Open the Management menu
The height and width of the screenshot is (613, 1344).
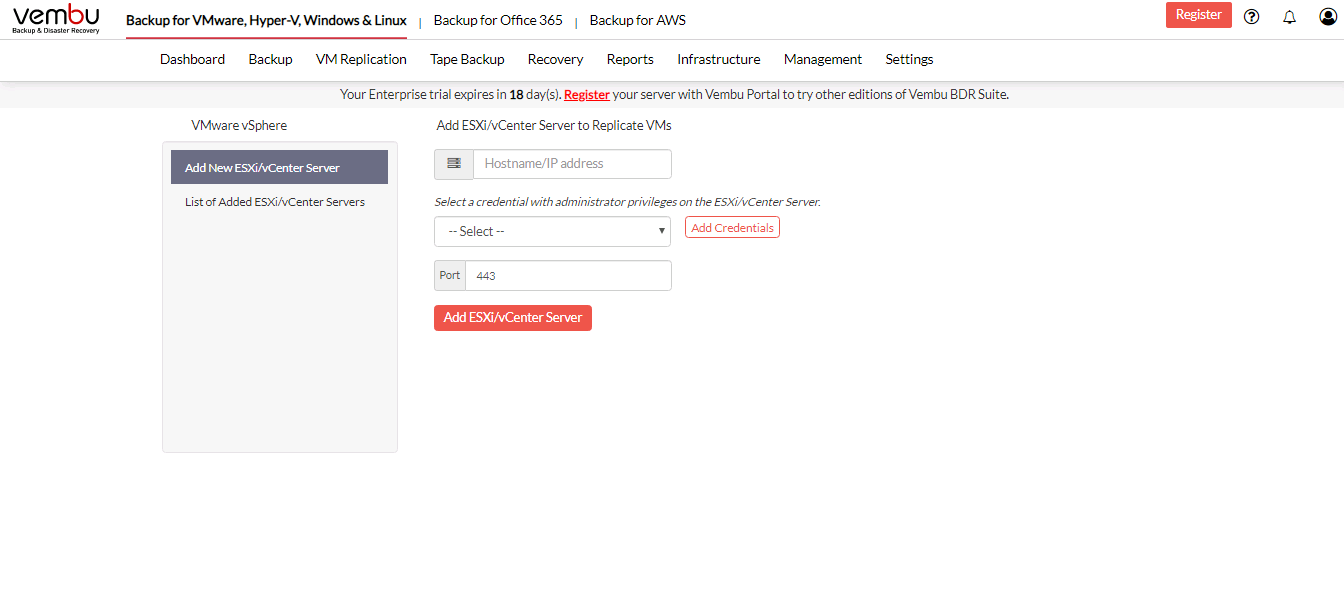[823, 59]
